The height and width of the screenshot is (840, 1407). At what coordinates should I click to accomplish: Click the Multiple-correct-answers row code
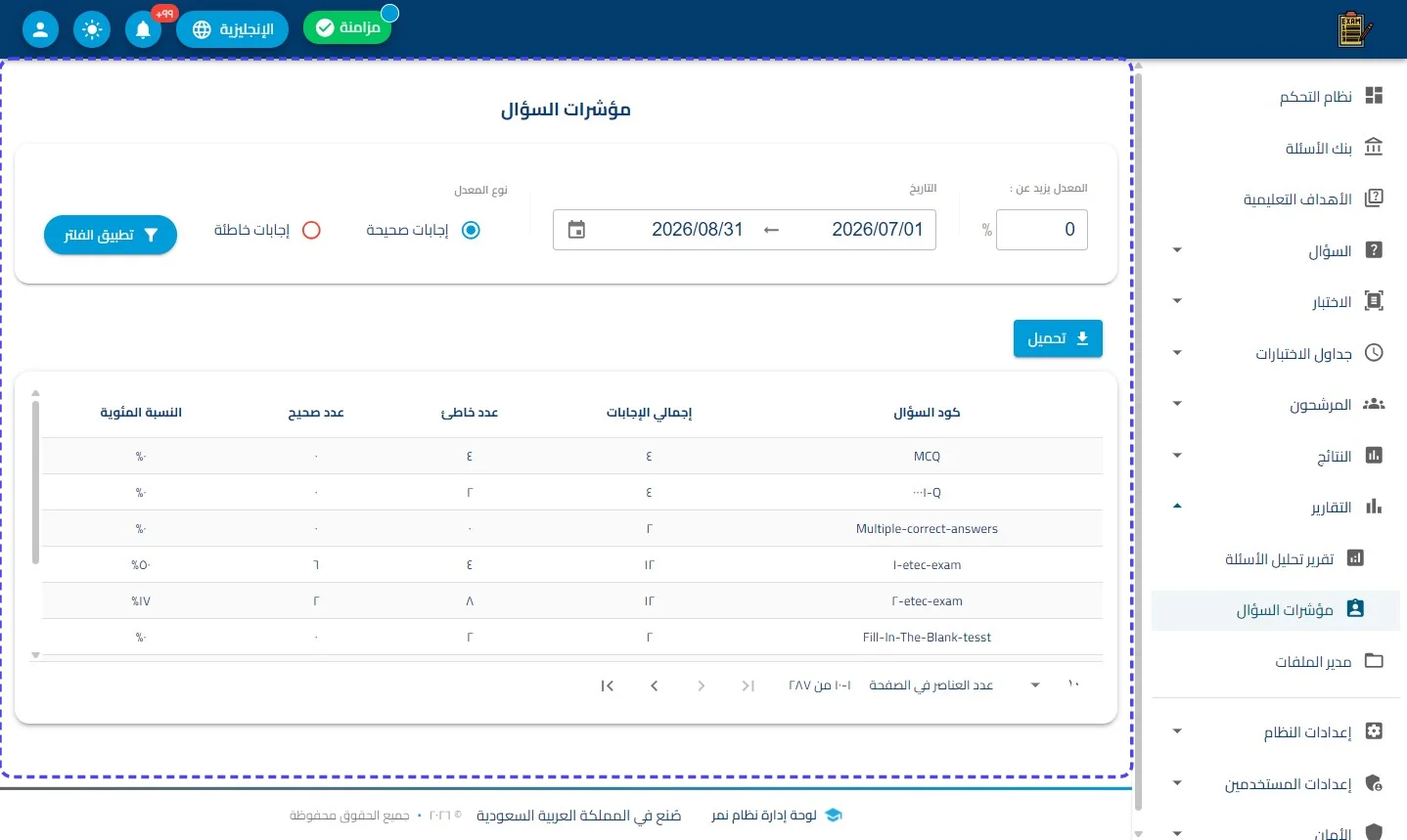pos(927,529)
